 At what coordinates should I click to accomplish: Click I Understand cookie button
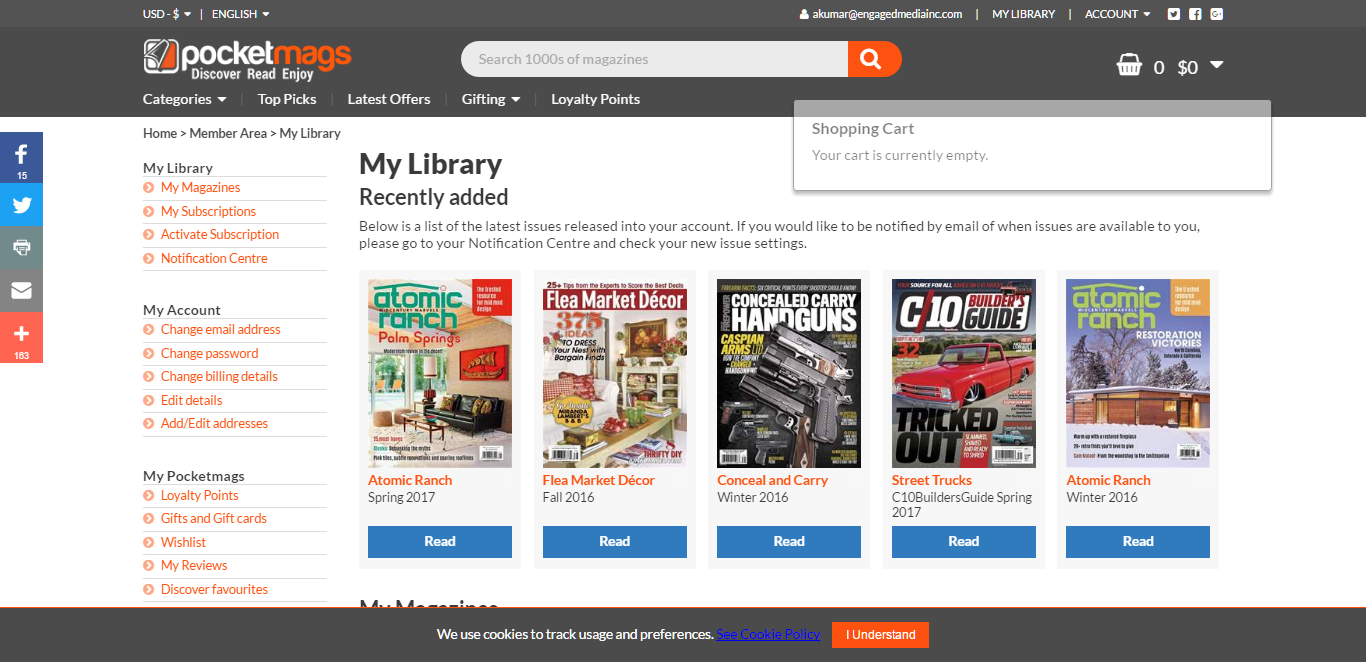click(880, 635)
